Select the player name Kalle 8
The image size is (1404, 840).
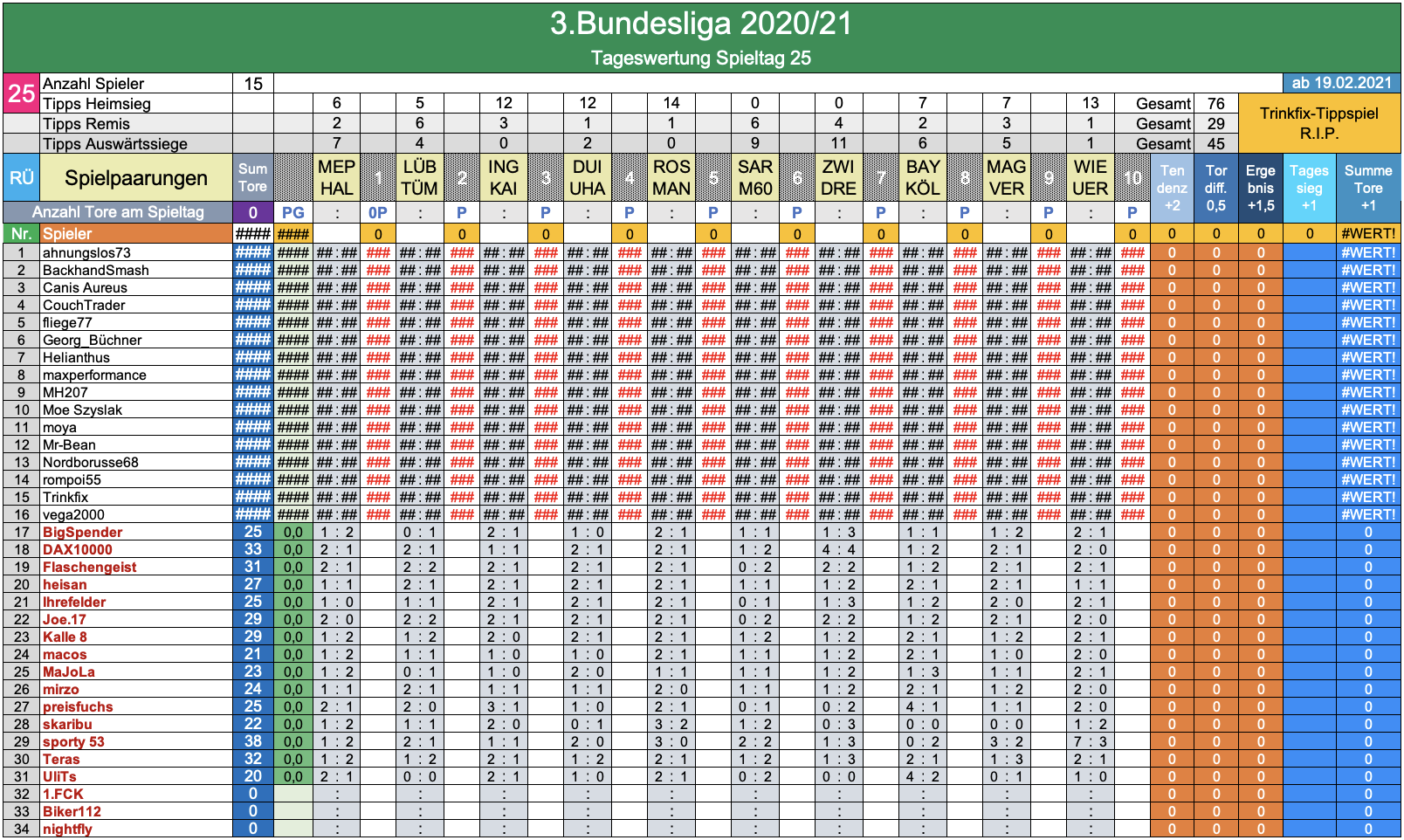click(65, 637)
